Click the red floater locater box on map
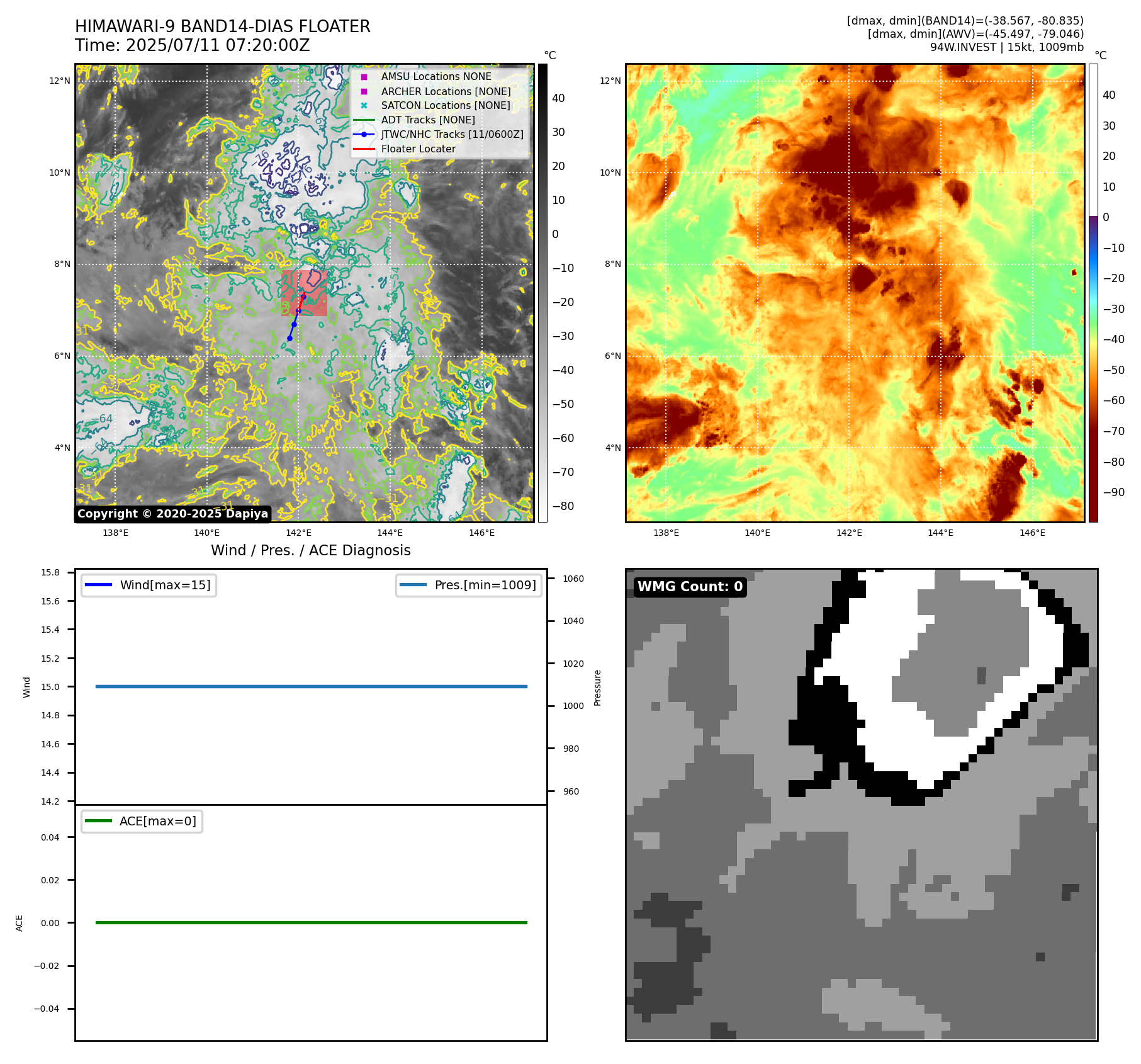This screenshot has width=1141, height=1064. point(305,293)
